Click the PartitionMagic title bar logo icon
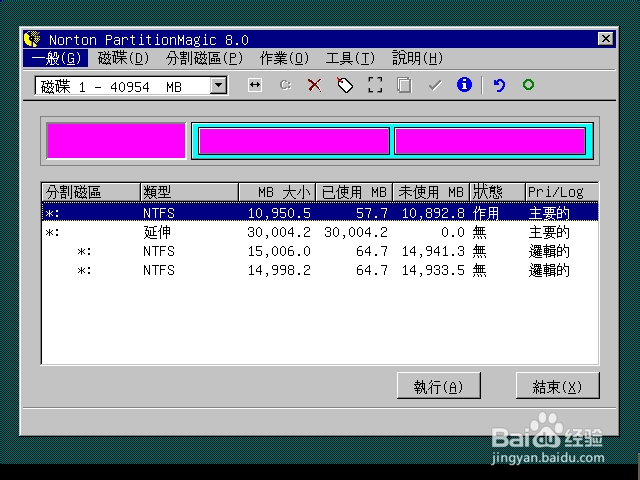The height and width of the screenshot is (480, 640). (x=33, y=39)
